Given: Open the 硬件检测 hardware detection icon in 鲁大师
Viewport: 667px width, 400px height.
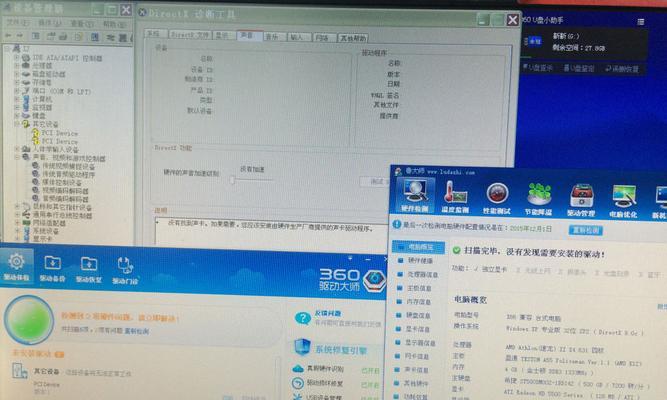Looking at the screenshot, I should point(415,195).
